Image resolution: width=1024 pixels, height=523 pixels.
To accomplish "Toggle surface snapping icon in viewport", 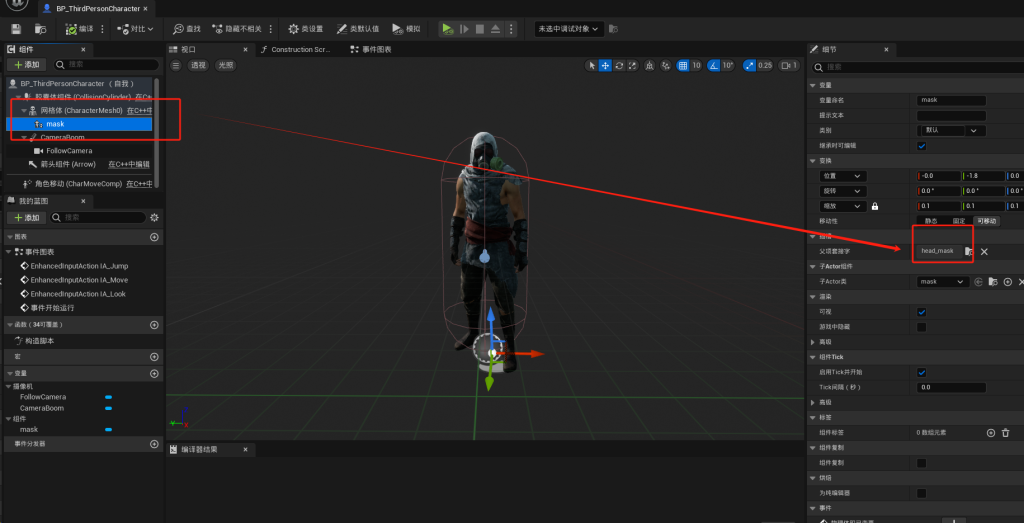I will coord(666,65).
